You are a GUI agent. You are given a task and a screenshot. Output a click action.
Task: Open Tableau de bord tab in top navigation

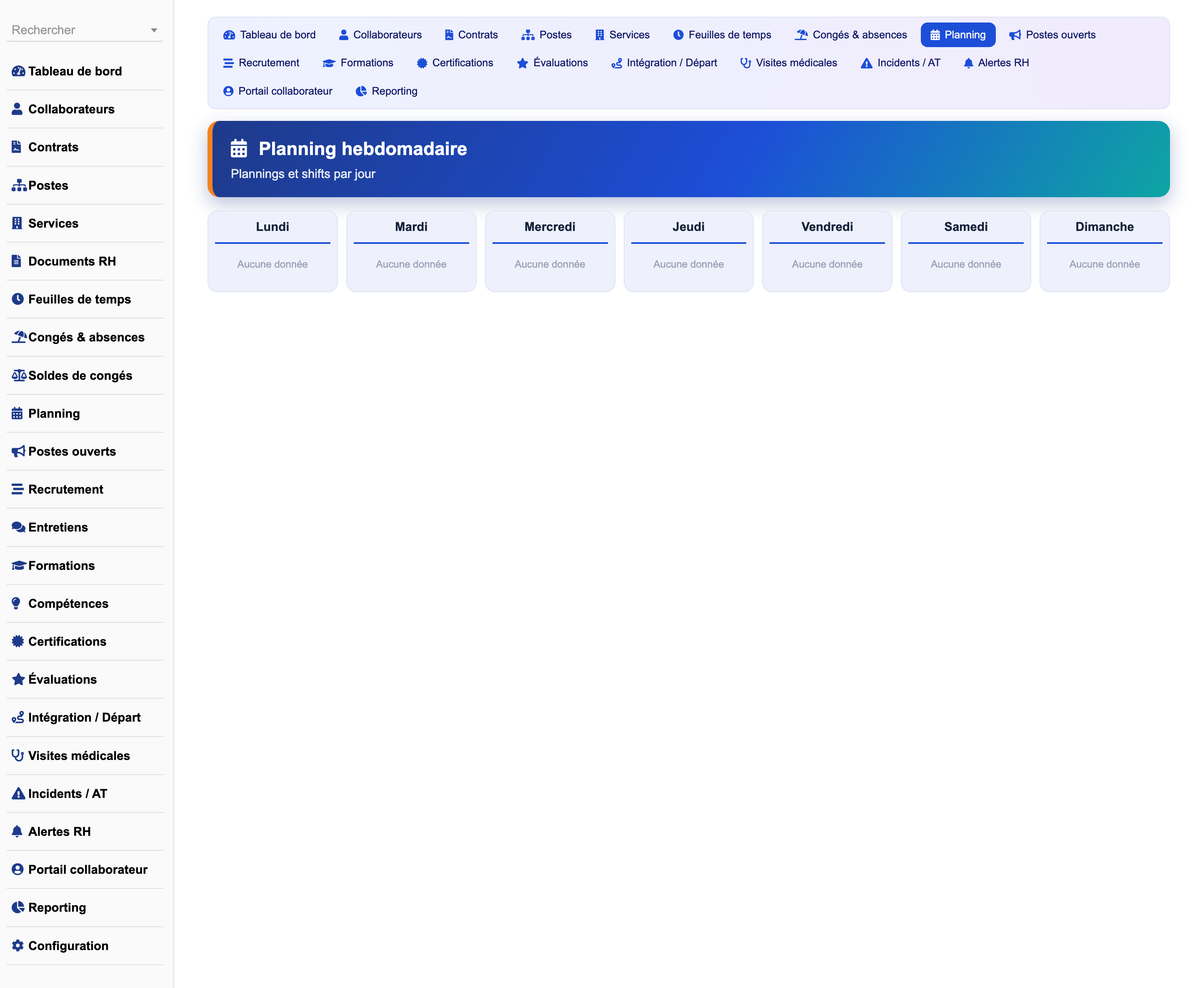pyautogui.click(x=269, y=35)
